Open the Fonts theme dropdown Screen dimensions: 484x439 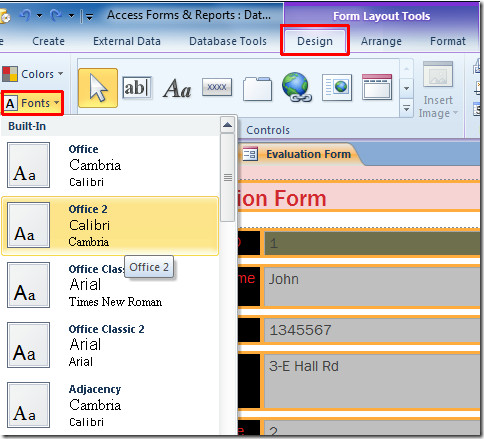point(32,103)
